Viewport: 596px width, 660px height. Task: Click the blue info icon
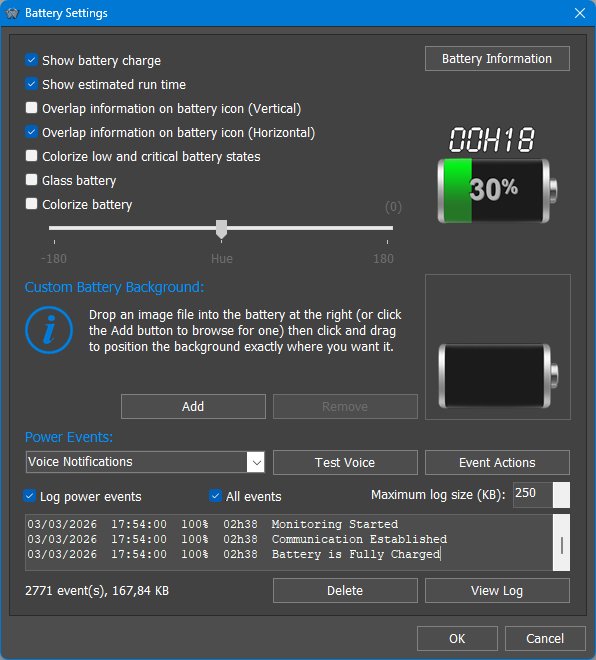click(49, 330)
